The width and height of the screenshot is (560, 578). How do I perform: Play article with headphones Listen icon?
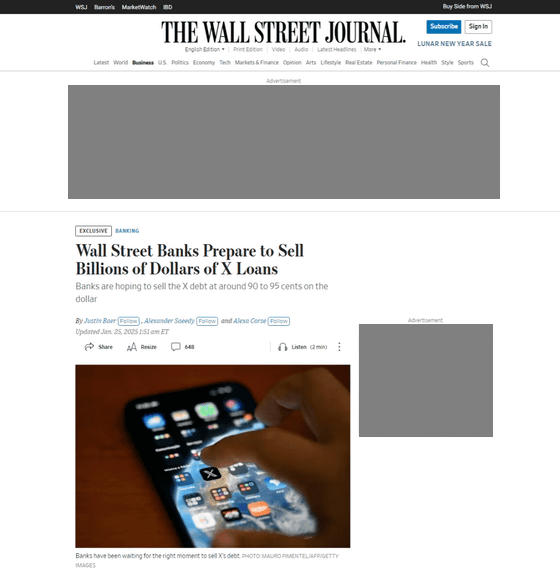pyautogui.click(x=283, y=347)
